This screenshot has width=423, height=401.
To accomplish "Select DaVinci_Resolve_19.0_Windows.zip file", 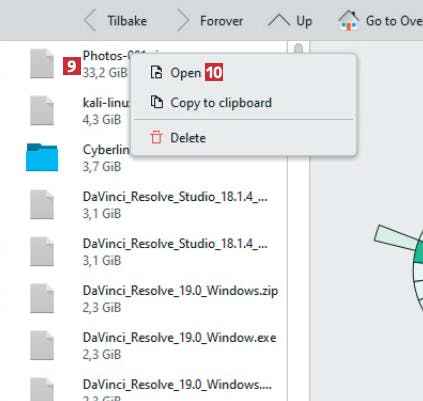I will [x=152, y=298].
